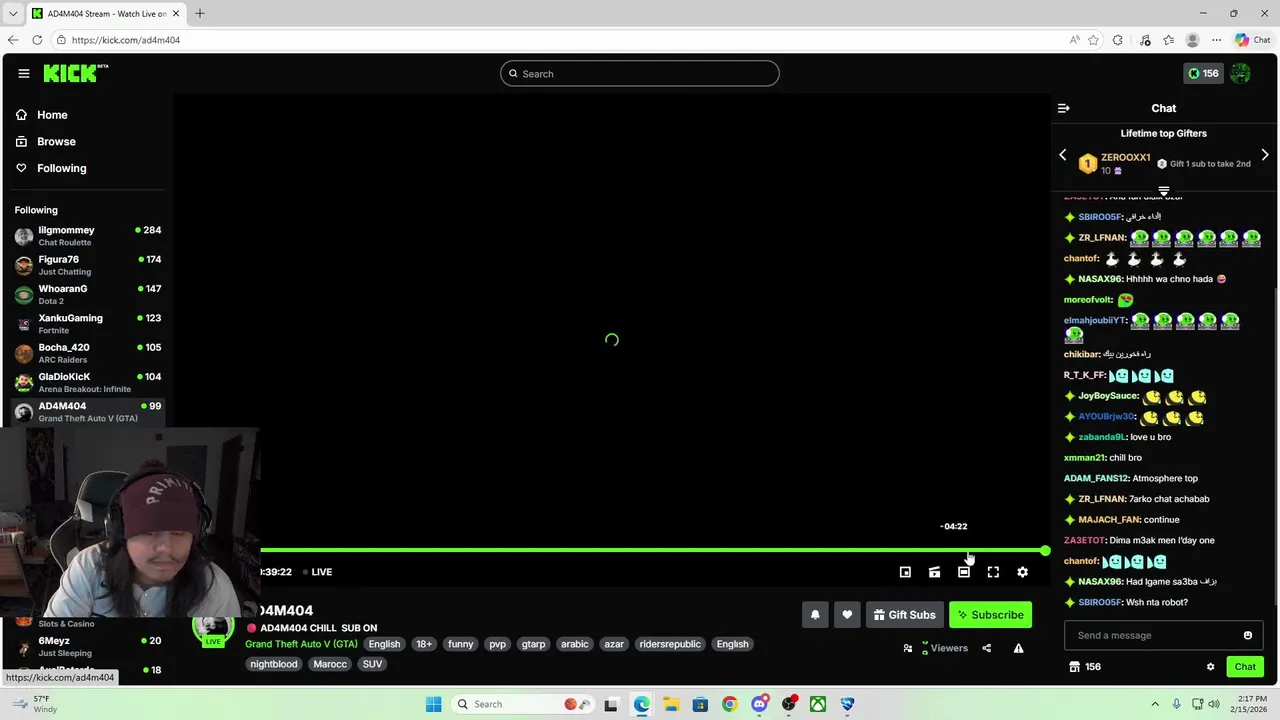Open Grand Theft Auto V (GTA) category link
Image resolution: width=1280 pixels, height=720 pixels.
click(301, 644)
